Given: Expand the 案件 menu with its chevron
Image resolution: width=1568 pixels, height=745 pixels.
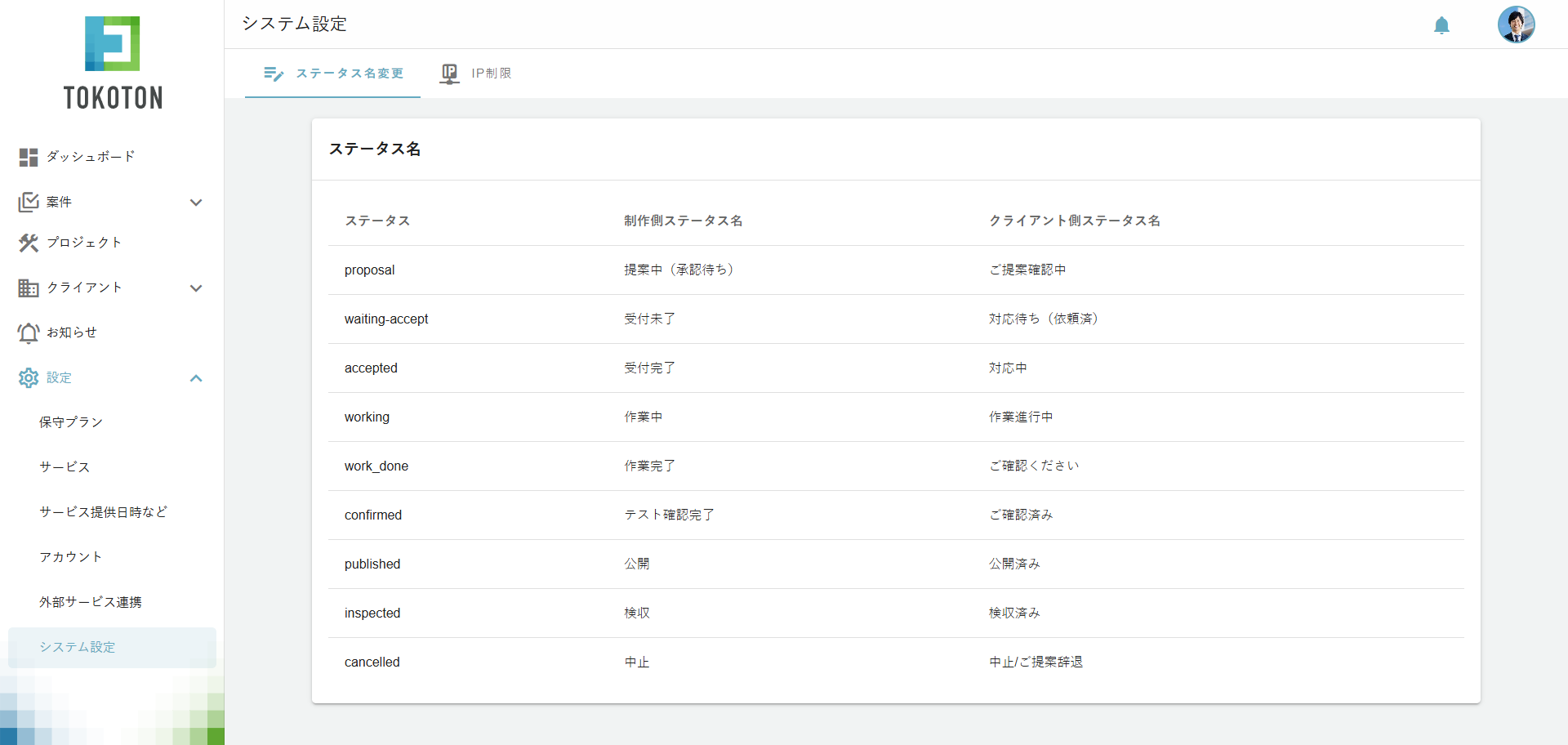Looking at the screenshot, I should pos(196,202).
